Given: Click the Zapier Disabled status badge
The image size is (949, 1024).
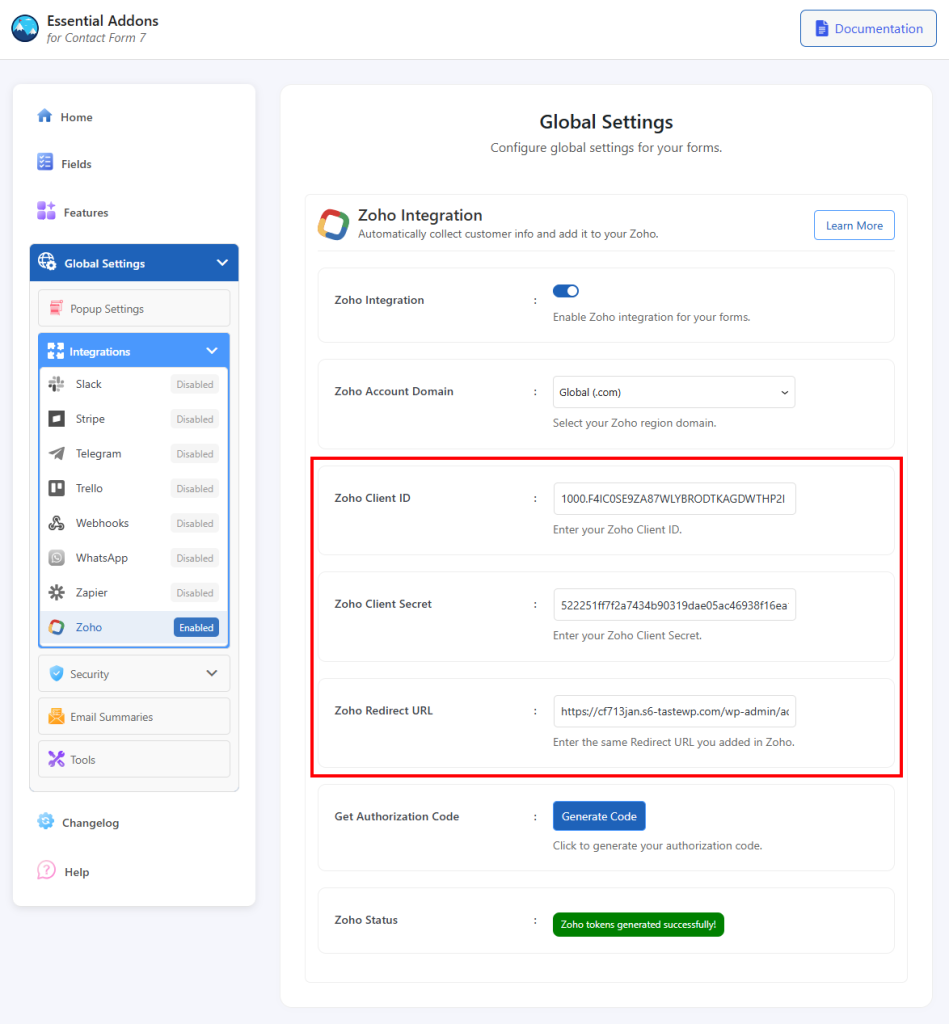Looking at the screenshot, I should 195,592.
